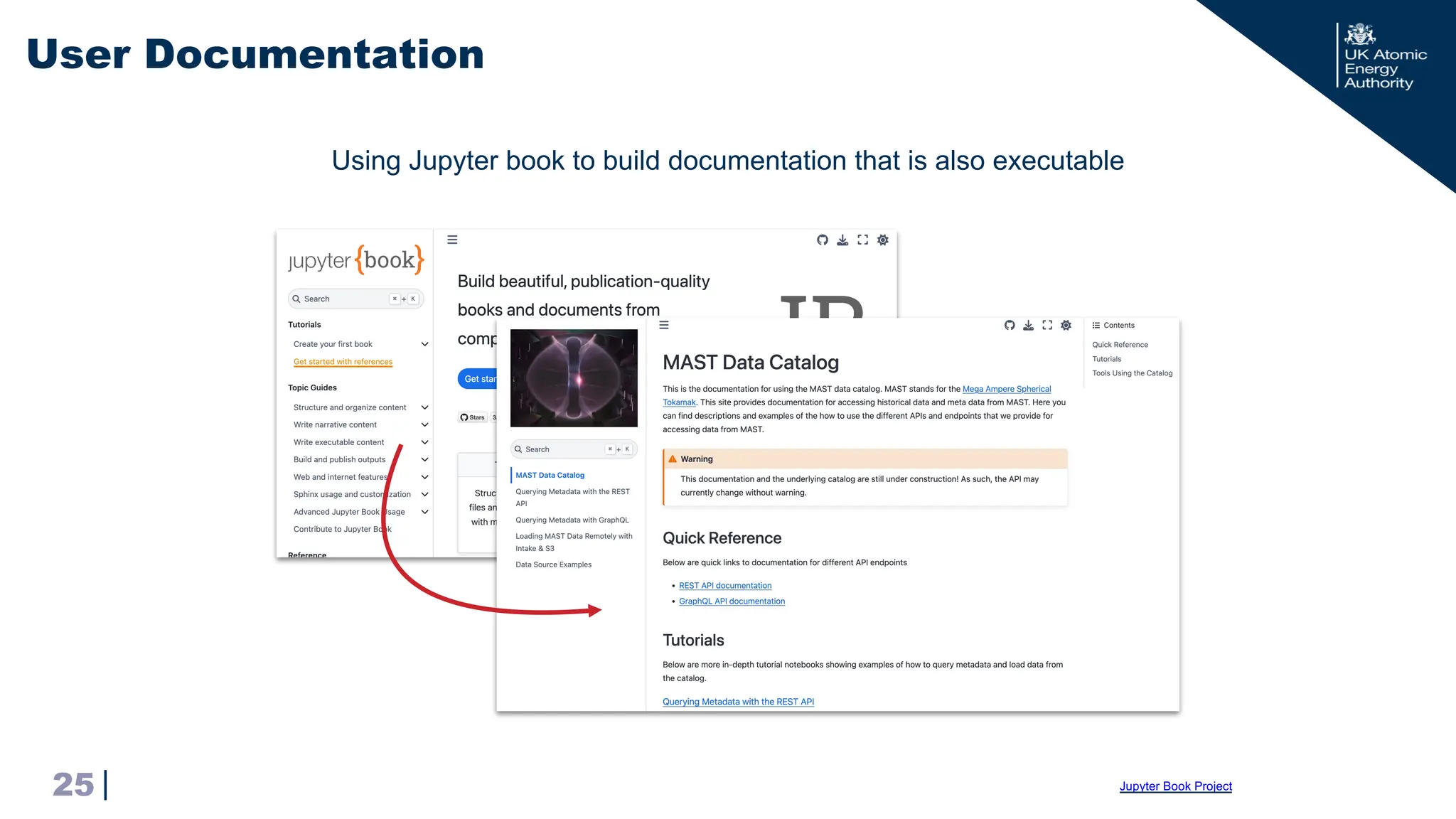Open Jupyter Book Project footer link
Screen dimensions: 1456x819
click(1175, 786)
